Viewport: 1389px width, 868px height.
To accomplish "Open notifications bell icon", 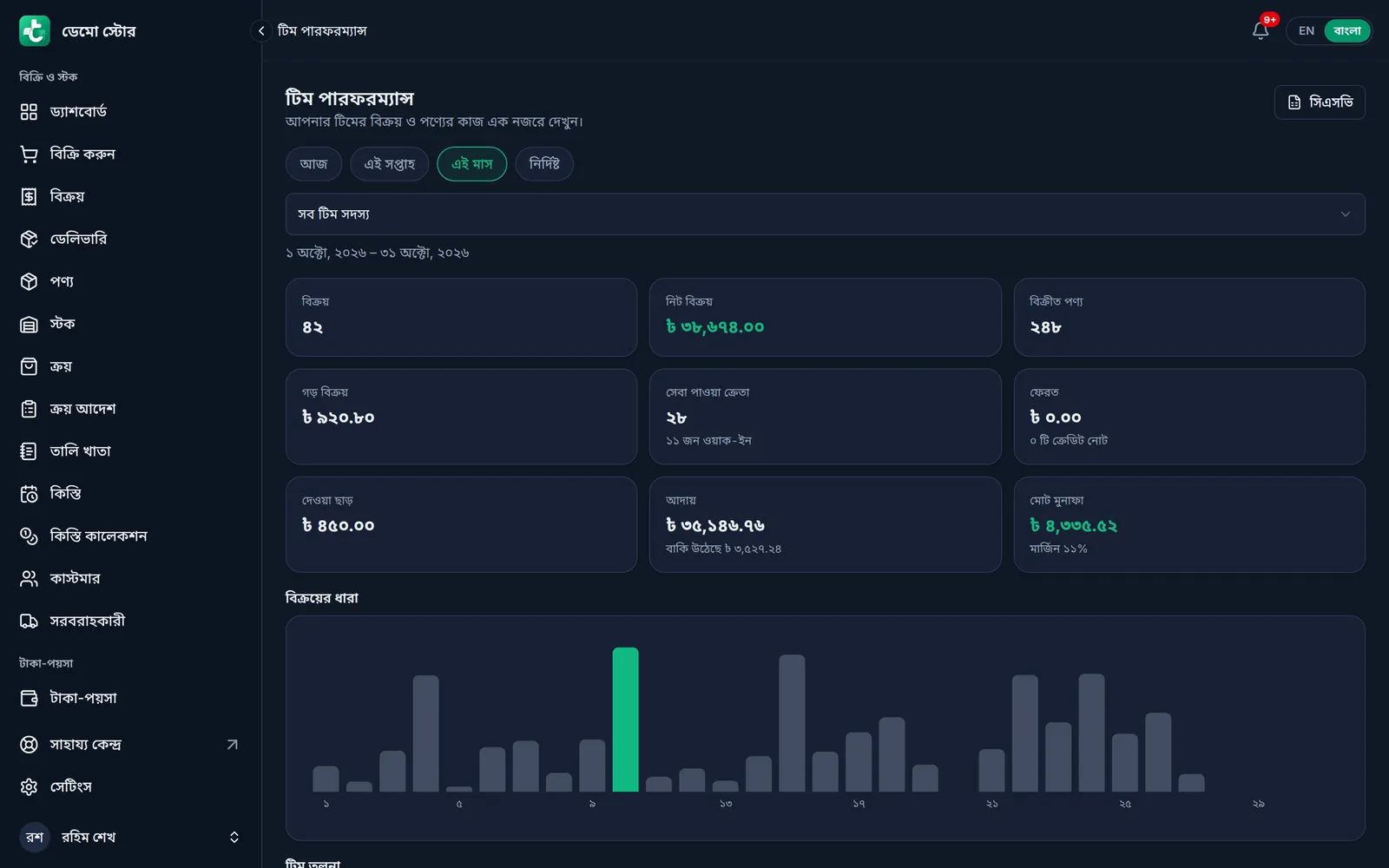I will (1261, 31).
